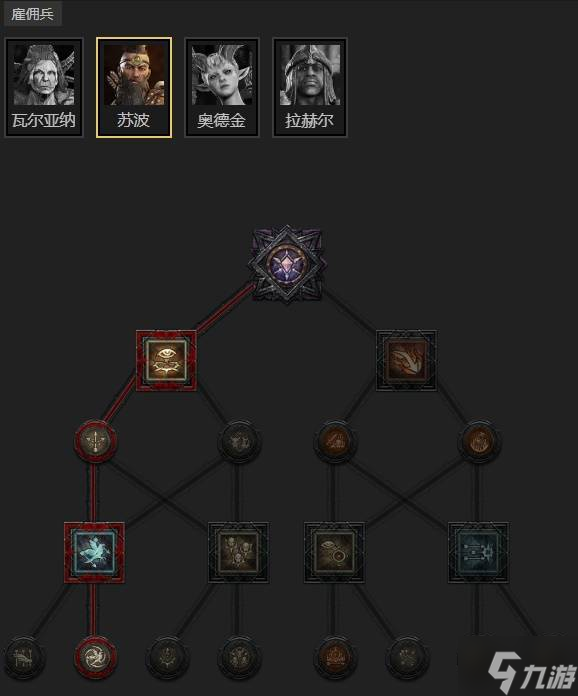Choose the three skulls skill node
The image size is (578, 696).
tap(238, 553)
